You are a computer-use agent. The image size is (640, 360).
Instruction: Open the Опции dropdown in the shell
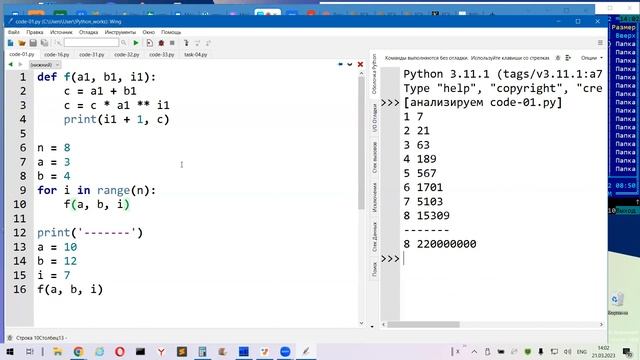pyautogui.click(x=592, y=58)
